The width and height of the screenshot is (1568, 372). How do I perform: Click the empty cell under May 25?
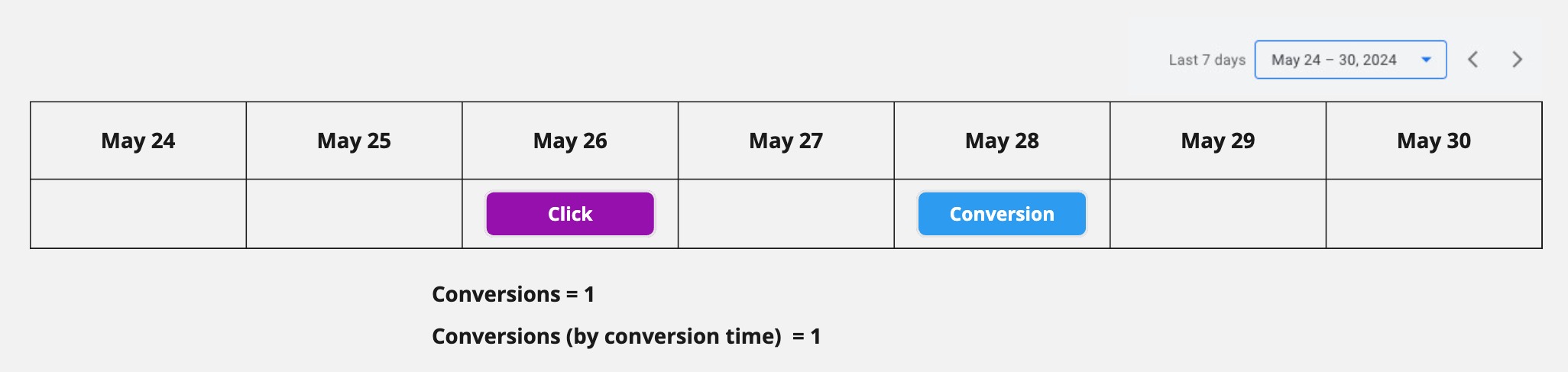(x=354, y=214)
